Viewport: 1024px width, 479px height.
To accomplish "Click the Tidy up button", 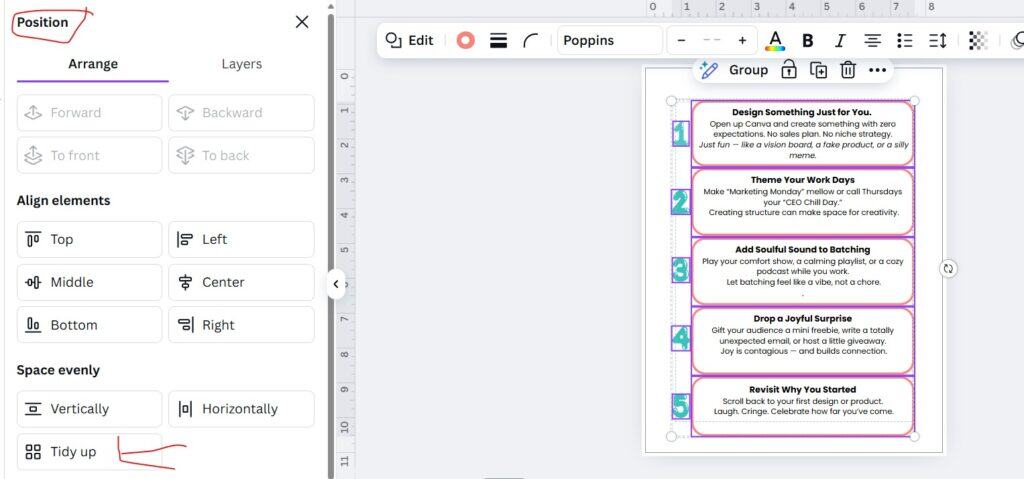I will coord(89,452).
